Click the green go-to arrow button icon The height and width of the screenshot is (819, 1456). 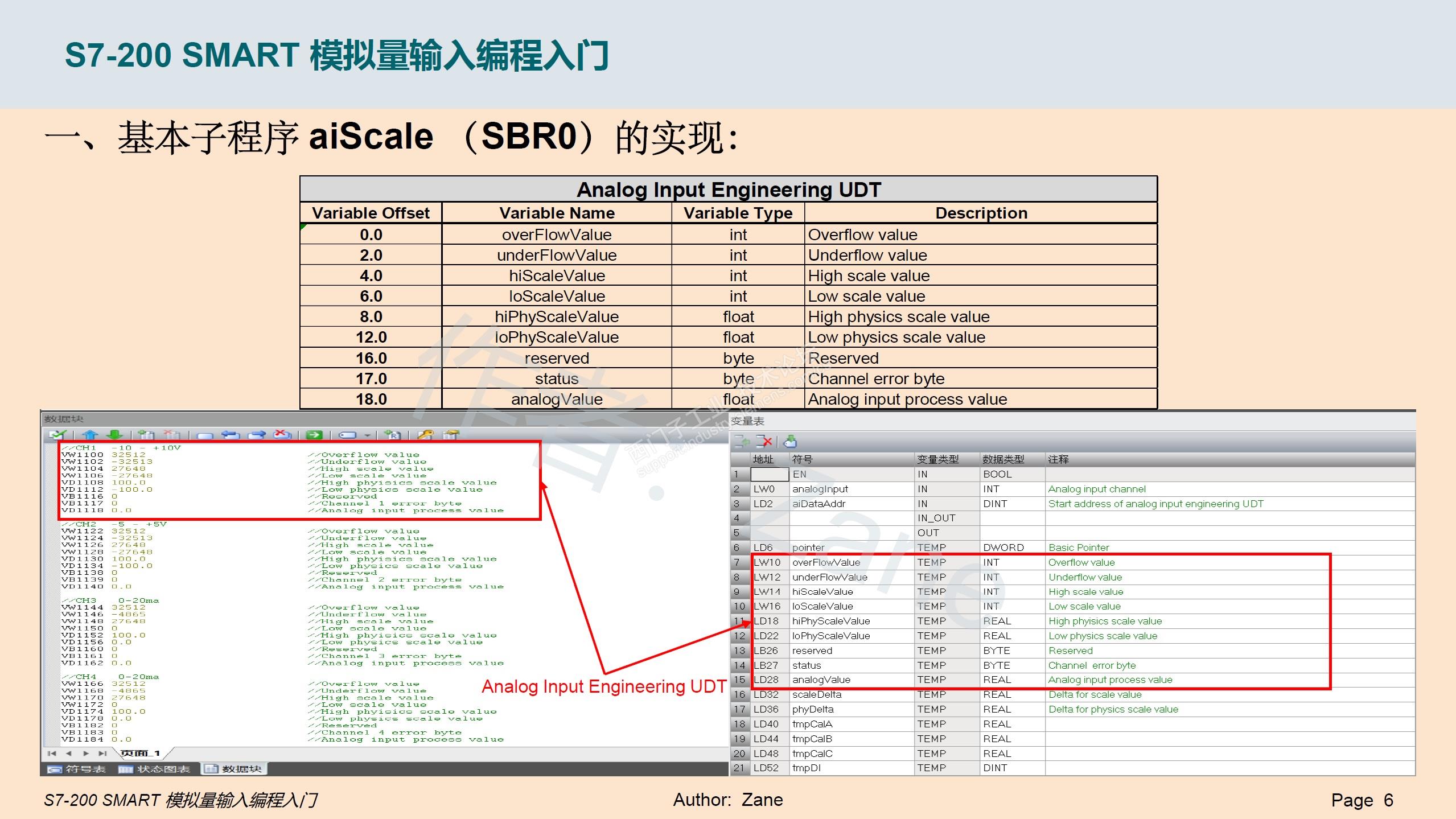[314, 435]
